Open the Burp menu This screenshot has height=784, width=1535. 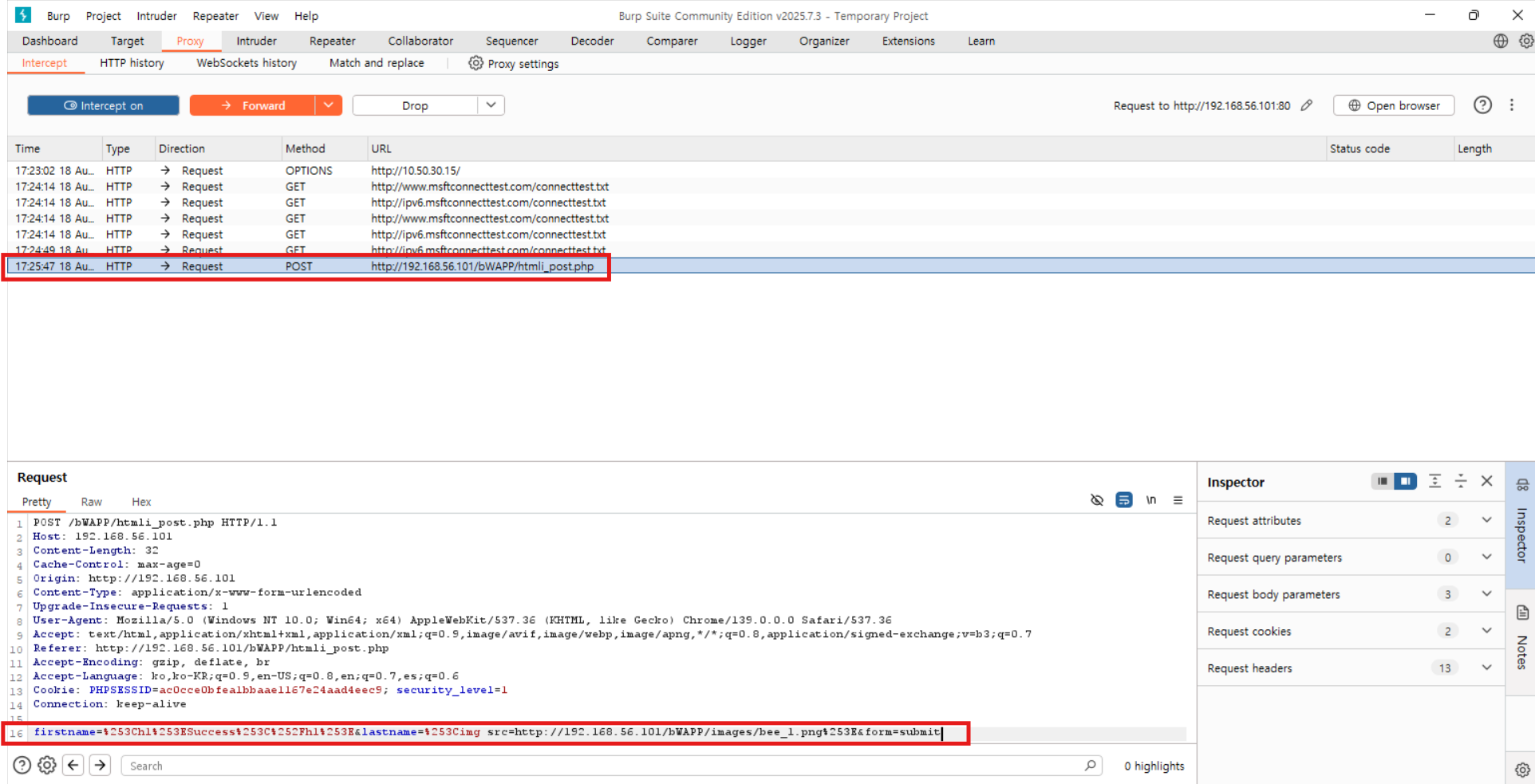[x=58, y=16]
